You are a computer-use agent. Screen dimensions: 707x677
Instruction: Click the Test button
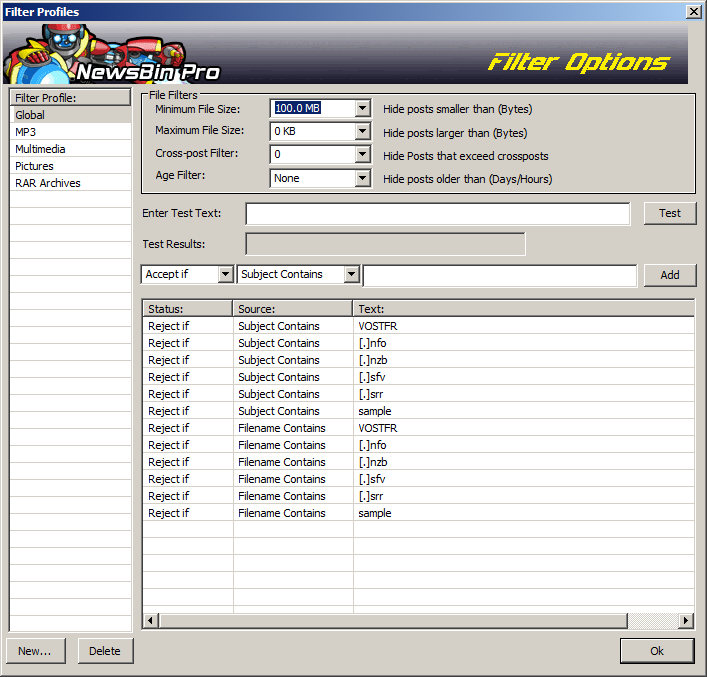click(670, 213)
